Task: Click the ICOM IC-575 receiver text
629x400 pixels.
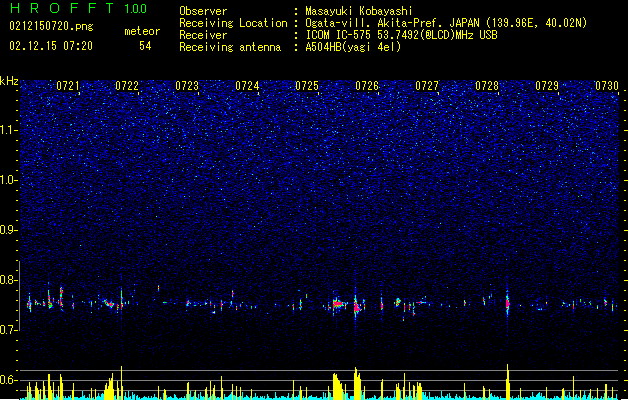Action: 401,35
